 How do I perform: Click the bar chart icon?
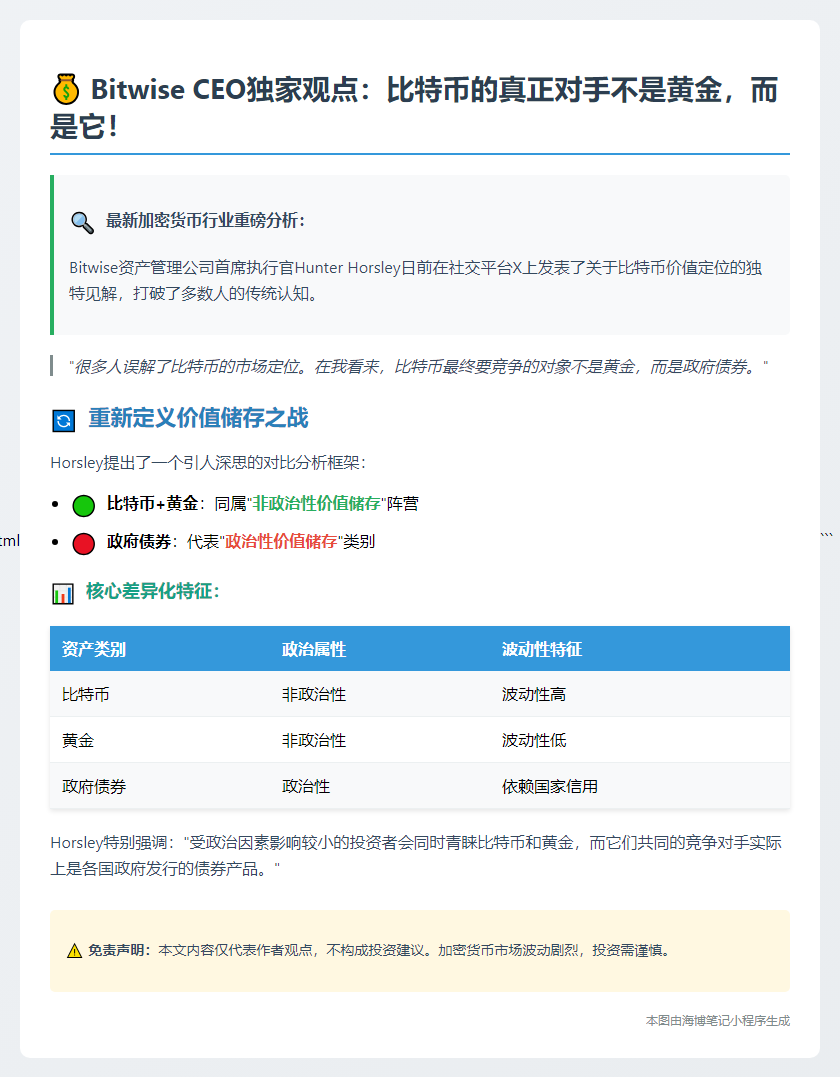pos(63,593)
